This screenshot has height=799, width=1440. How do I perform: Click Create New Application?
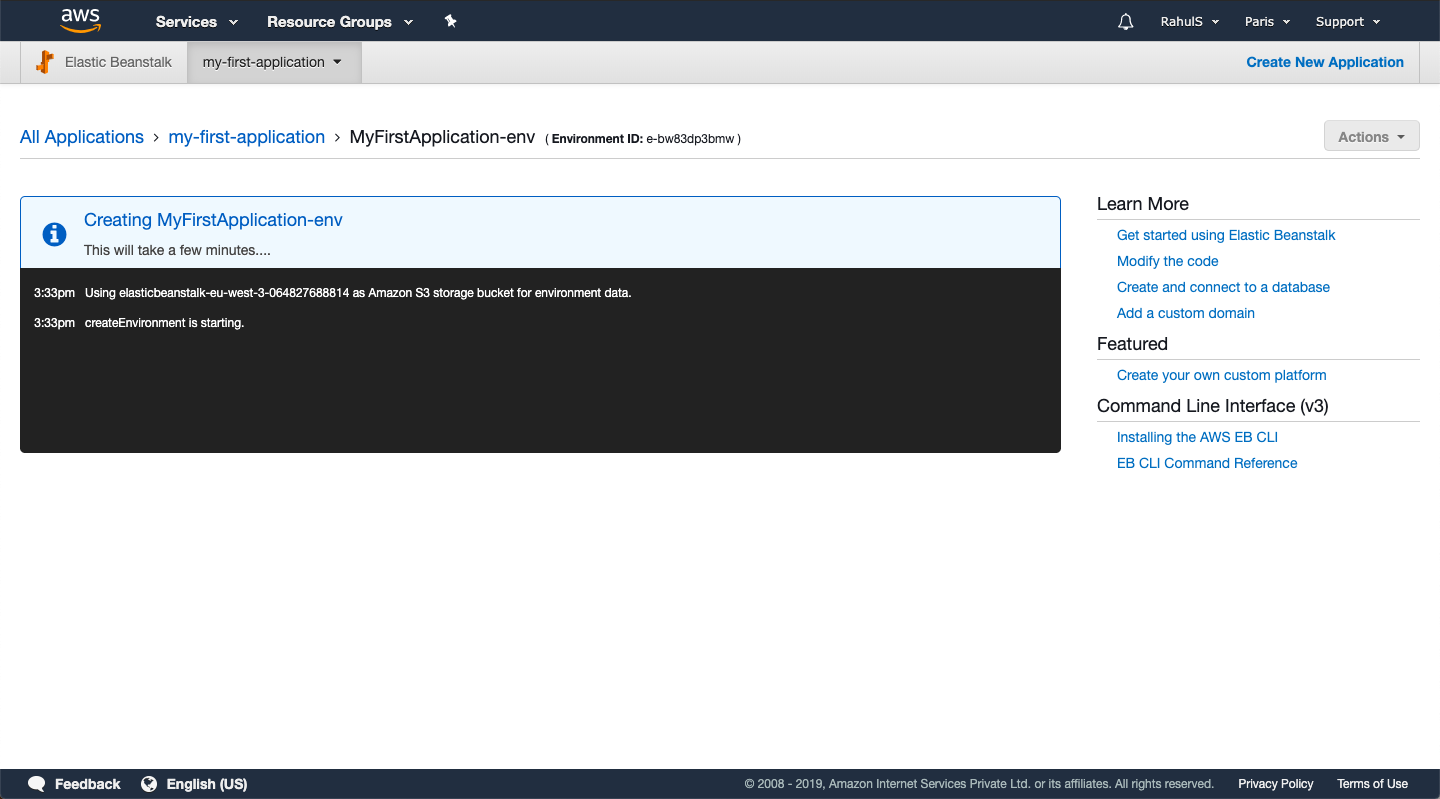coord(1324,61)
